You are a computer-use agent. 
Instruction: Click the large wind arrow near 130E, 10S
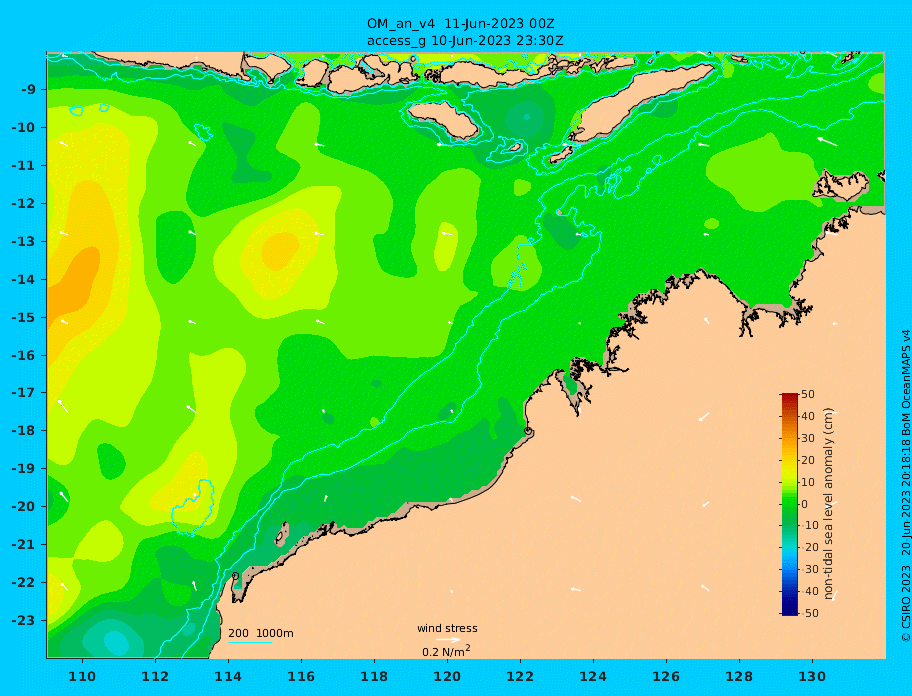pyautogui.click(x=828, y=141)
